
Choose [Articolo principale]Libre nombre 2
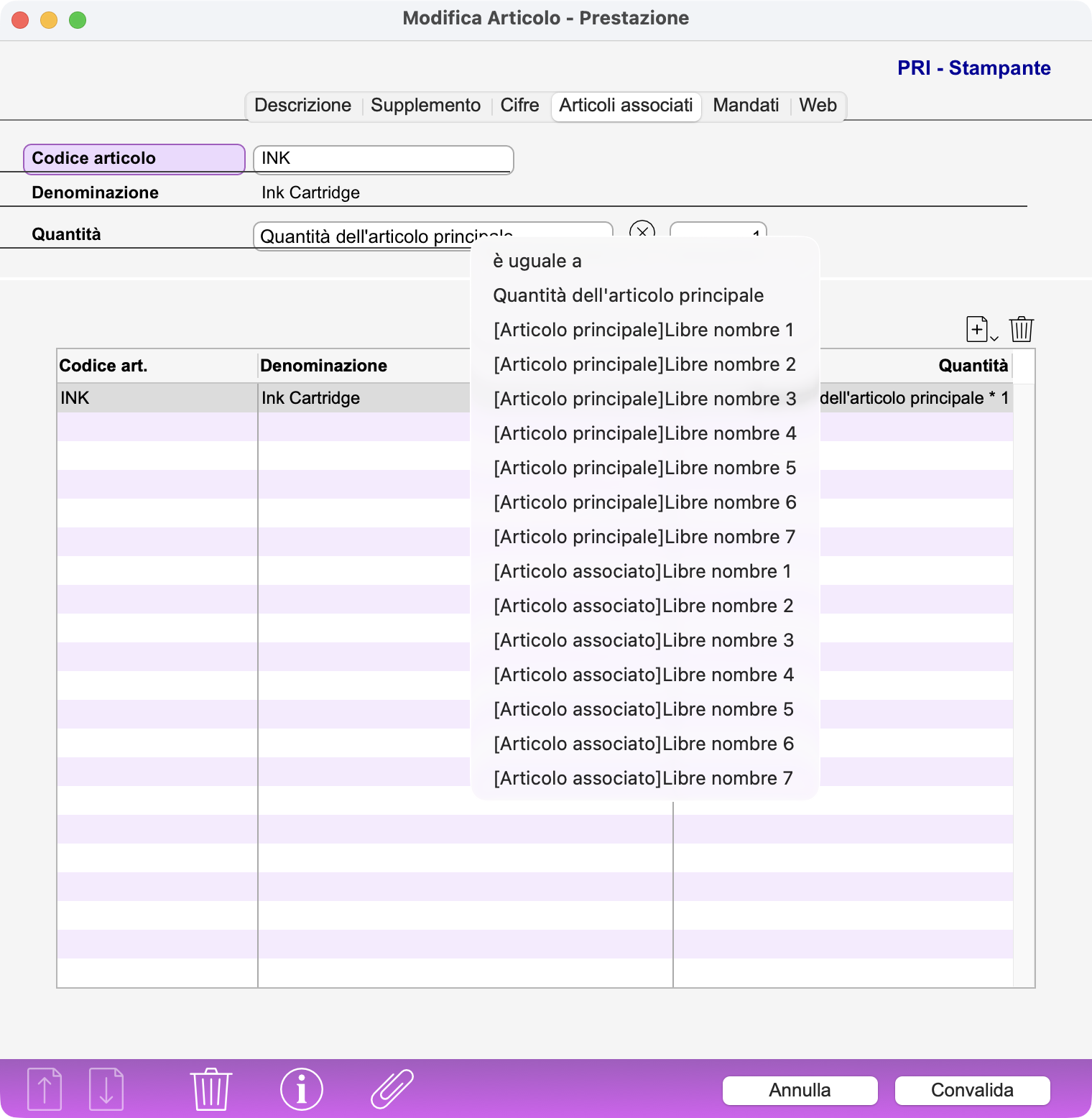tap(645, 364)
